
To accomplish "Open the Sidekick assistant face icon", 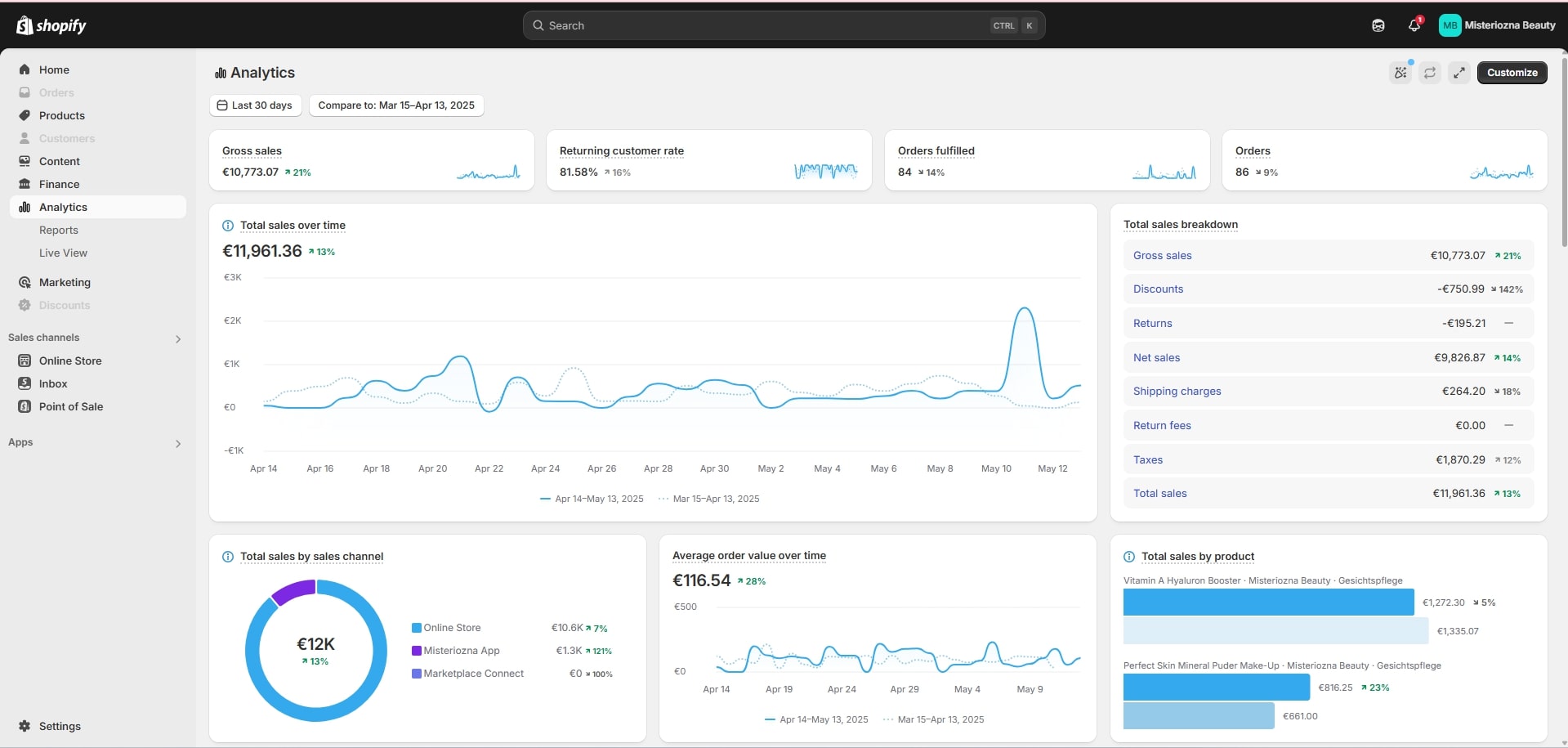I will (1378, 25).
